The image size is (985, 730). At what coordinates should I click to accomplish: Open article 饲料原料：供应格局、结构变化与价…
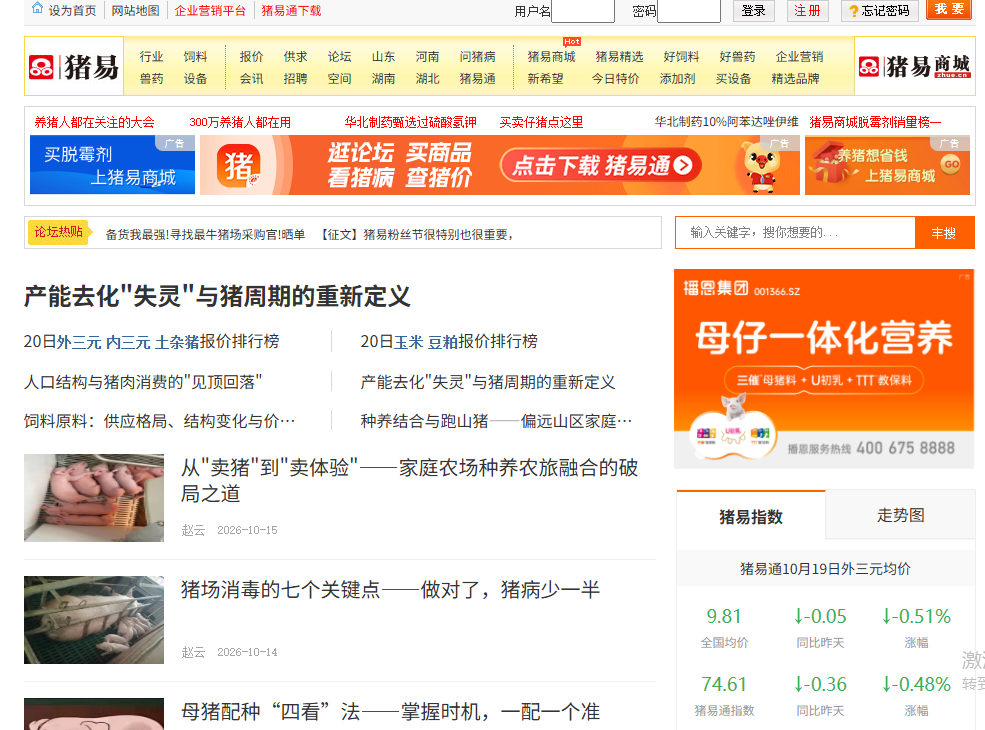pyautogui.click(x=160, y=421)
